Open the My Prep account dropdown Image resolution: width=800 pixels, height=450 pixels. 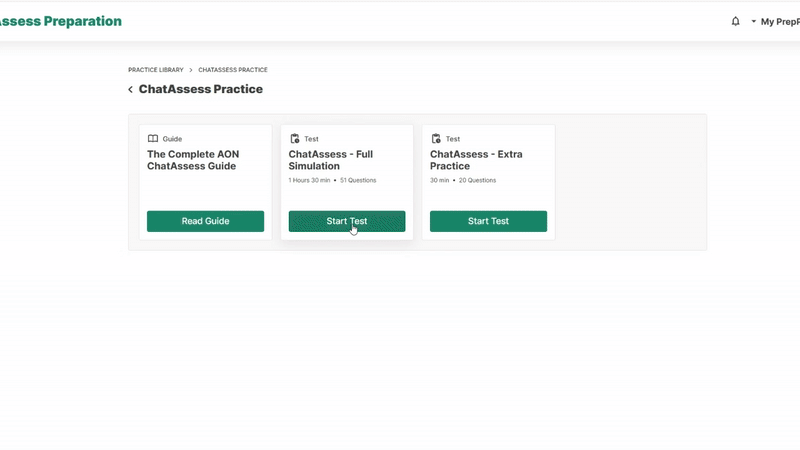click(775, 21)
